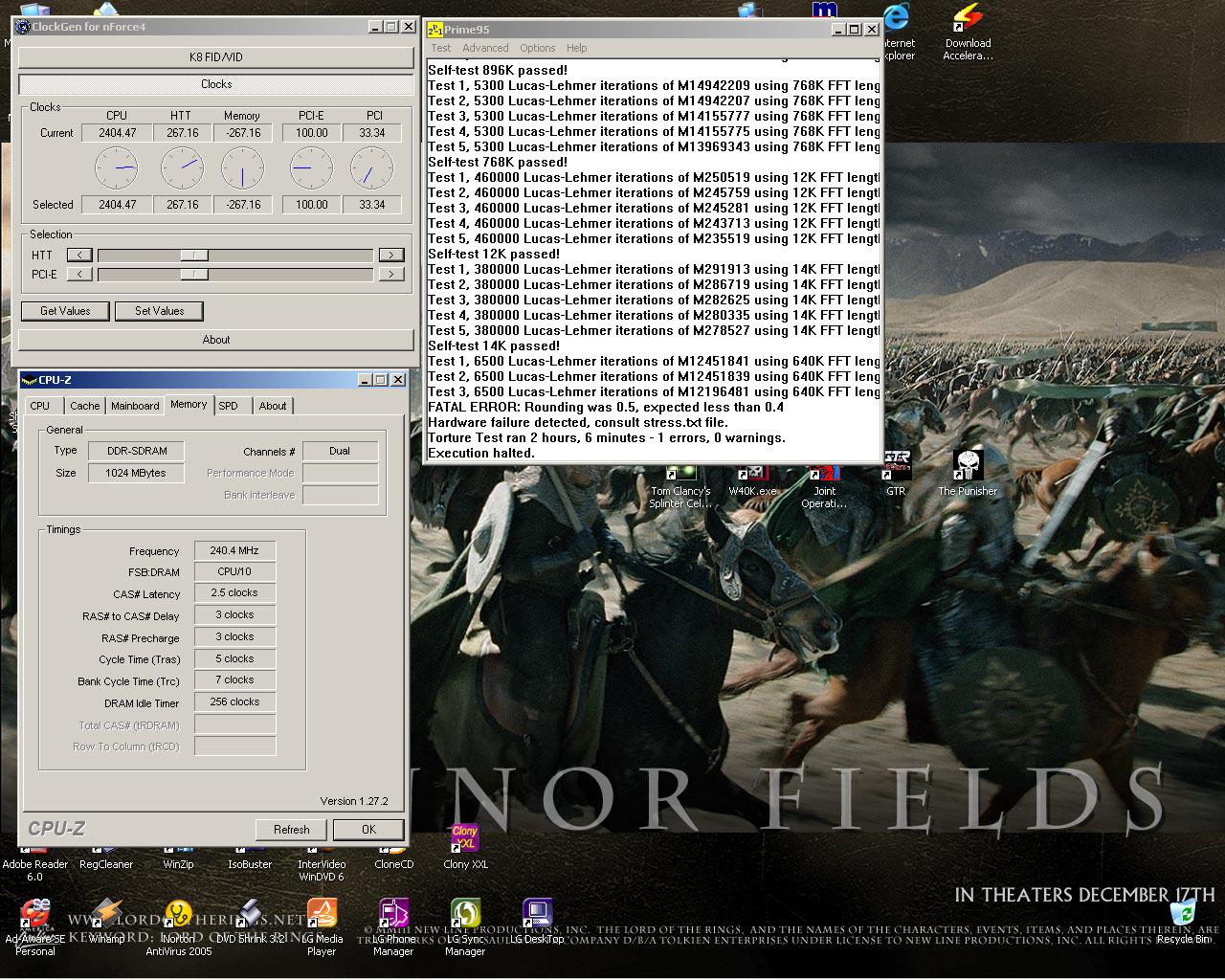
Task: Open the Help menu in Prime95
Action: click(576, 48)
